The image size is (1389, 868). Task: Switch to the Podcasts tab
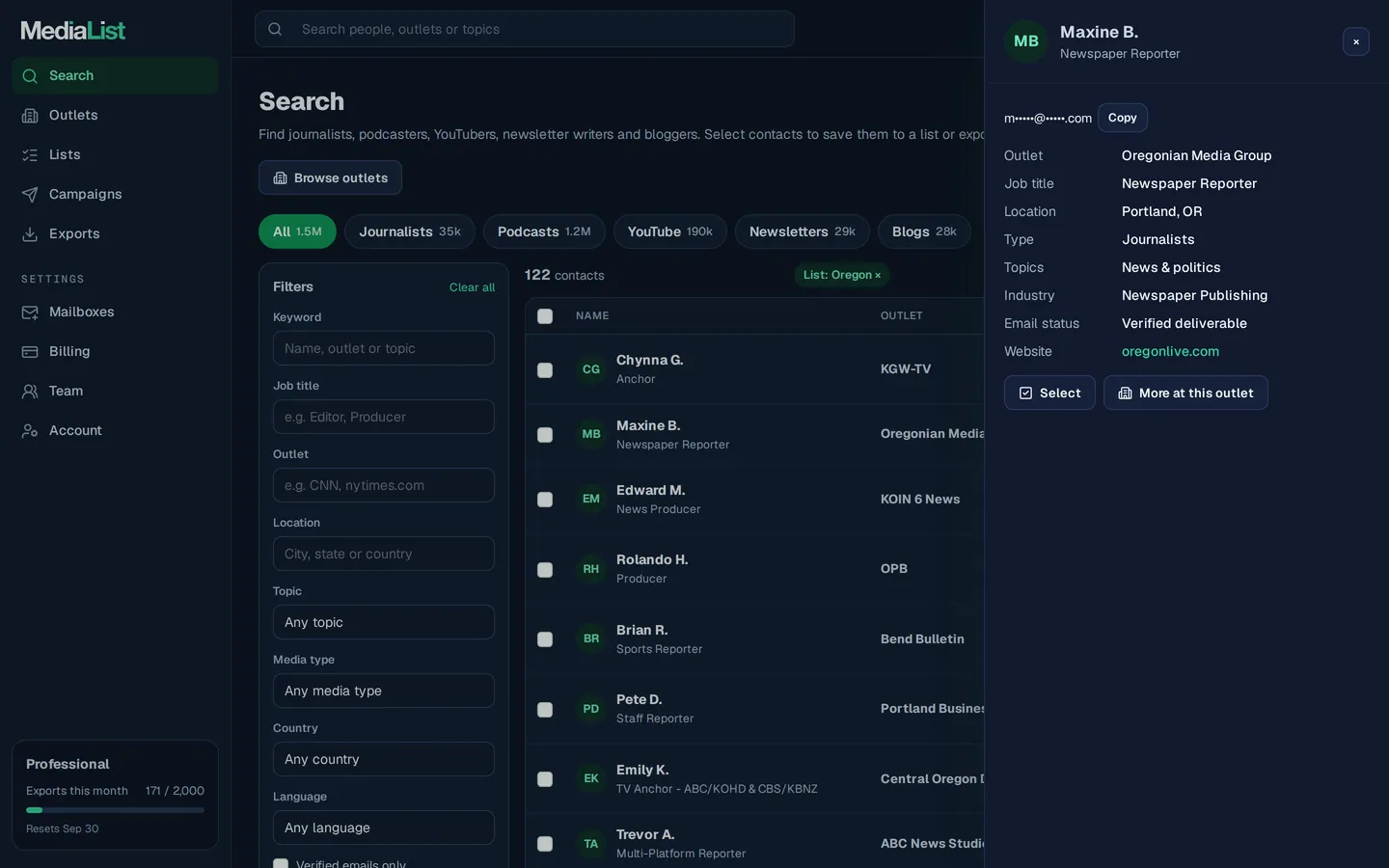(x=544, y=231)
